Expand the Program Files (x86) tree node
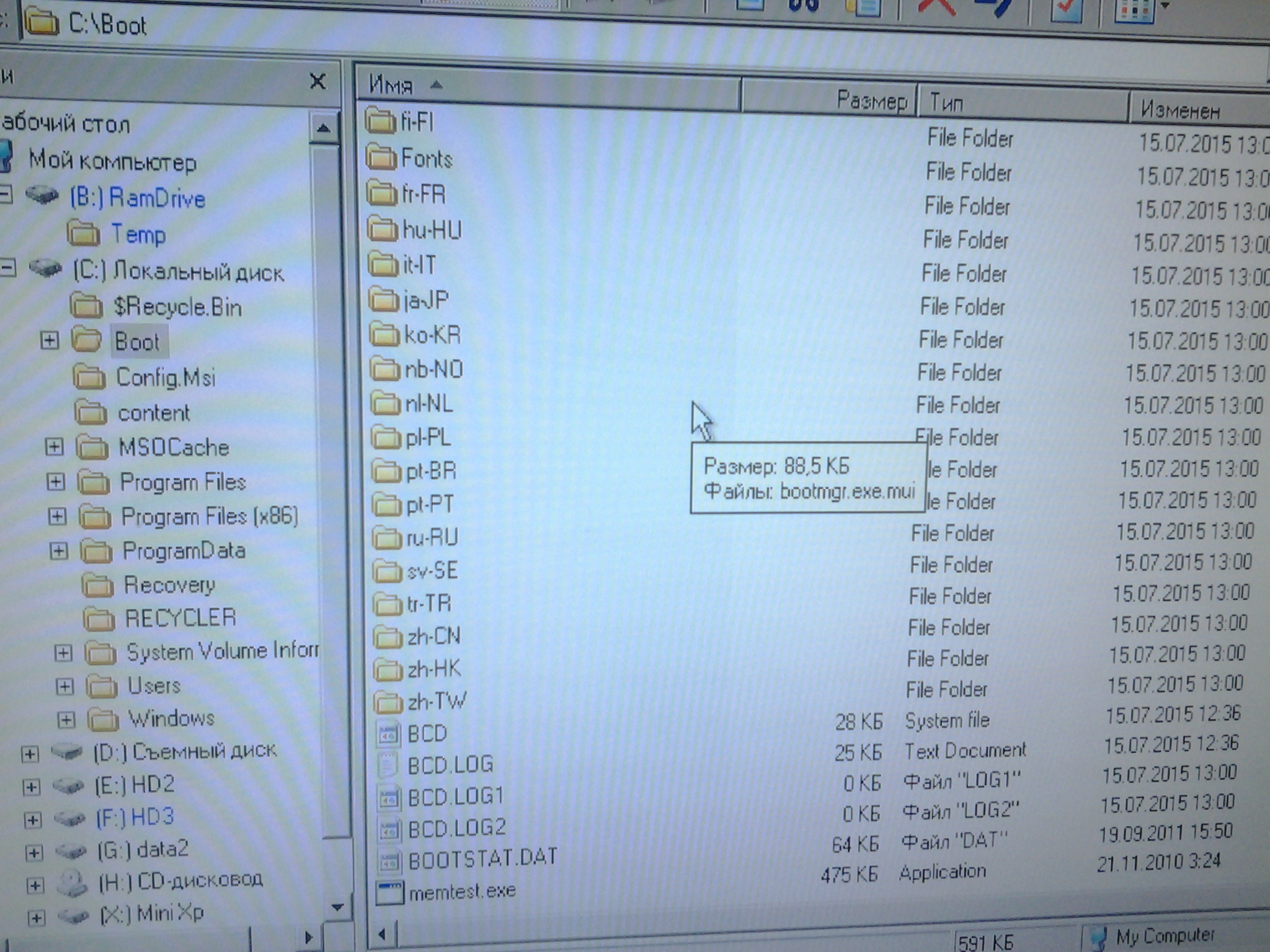 57,516
